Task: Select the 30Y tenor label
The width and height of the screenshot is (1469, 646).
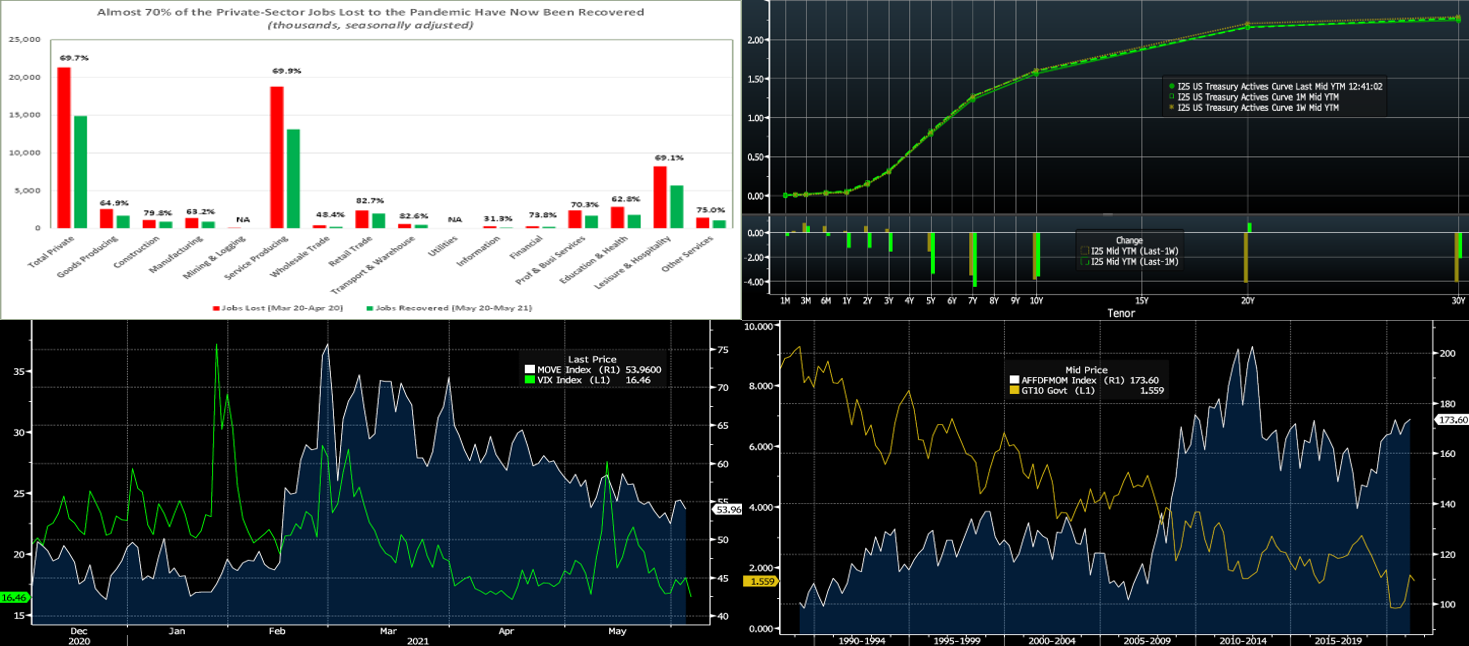Action: coord(1458,300)
